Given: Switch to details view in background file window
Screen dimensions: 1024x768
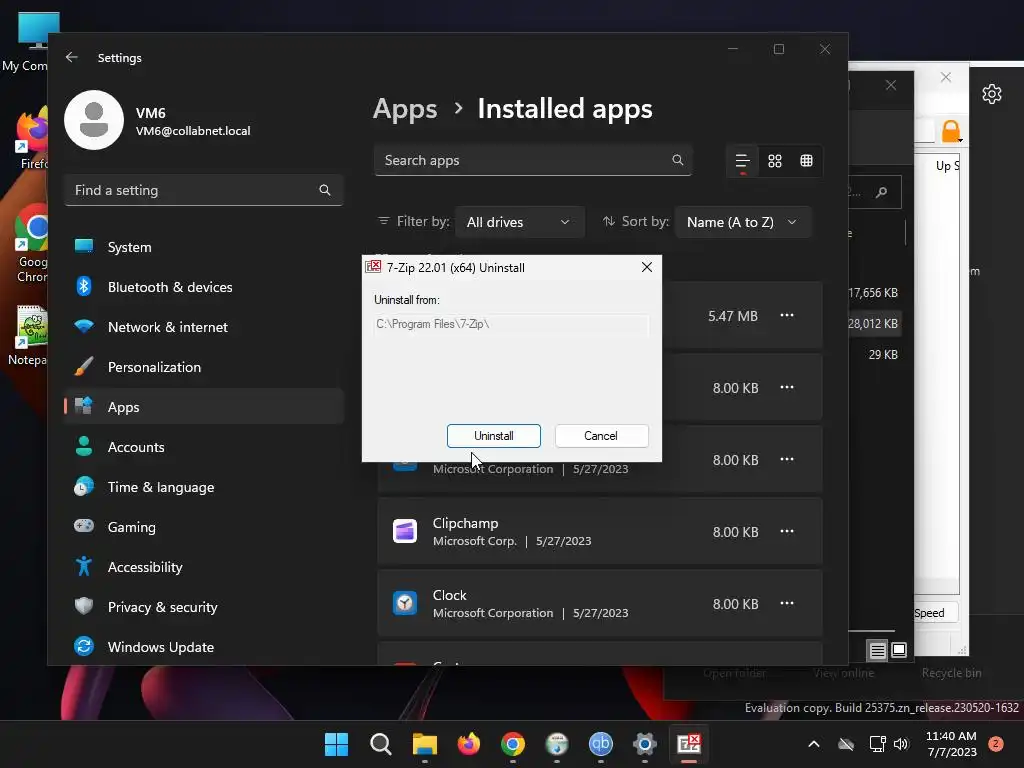Looking at the screenshot, I should [x=878, y=650].
